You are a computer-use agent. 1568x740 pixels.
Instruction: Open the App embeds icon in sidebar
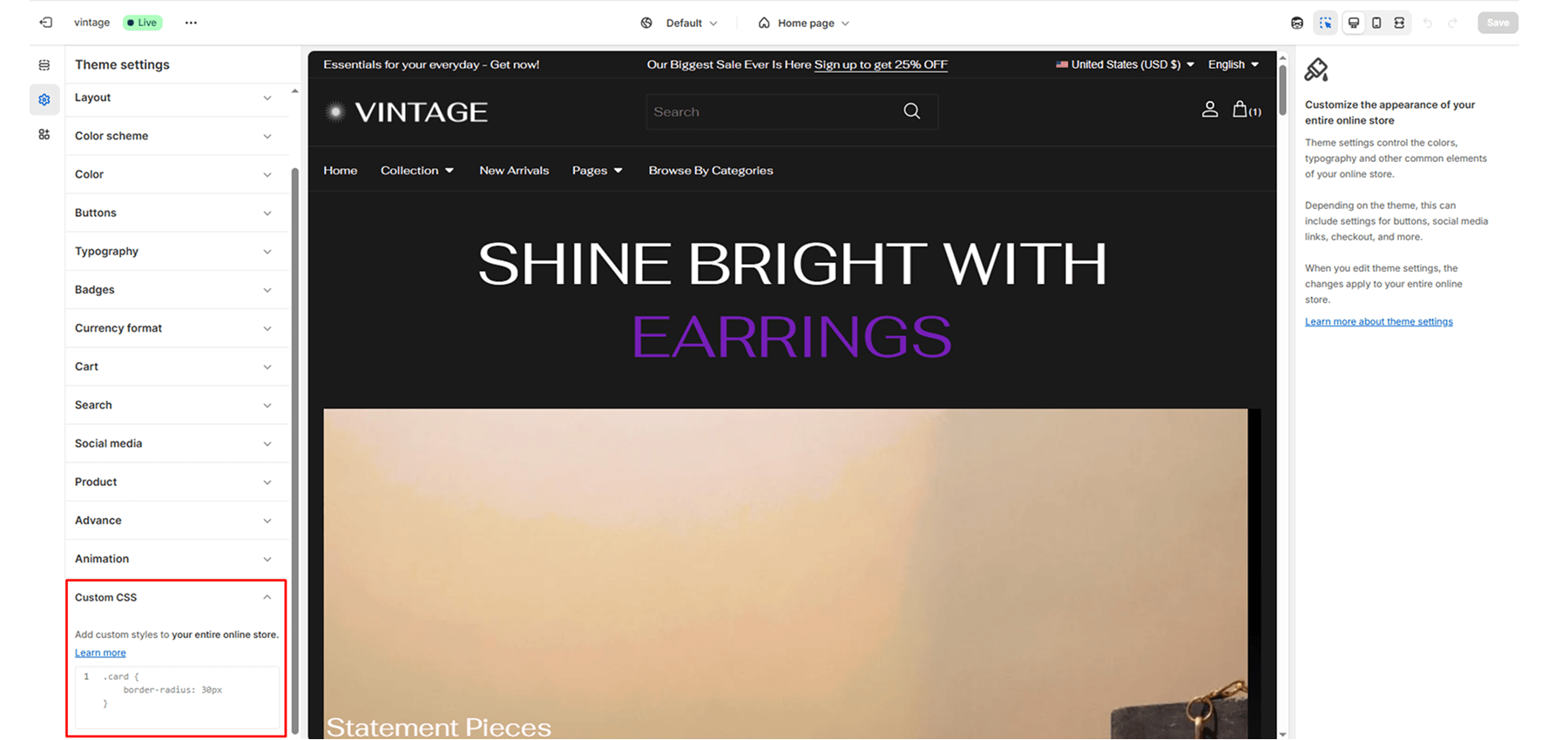pos(44,134)
